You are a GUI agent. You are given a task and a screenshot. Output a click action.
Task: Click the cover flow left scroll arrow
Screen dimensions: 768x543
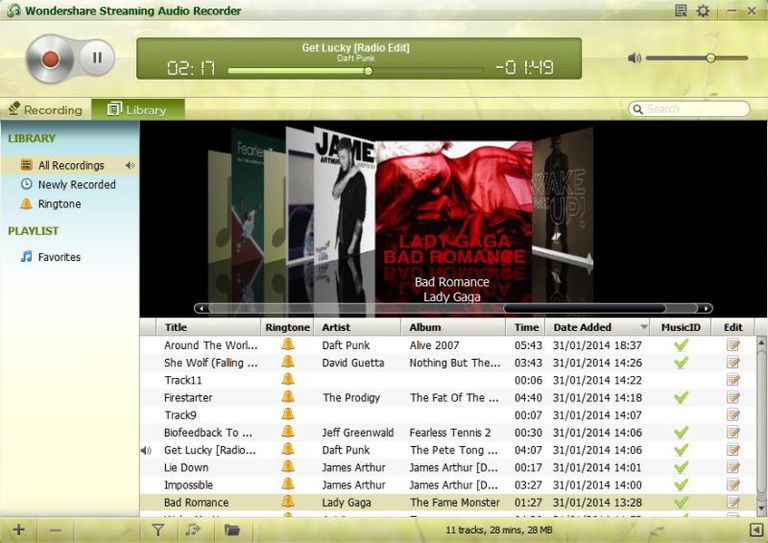201,308
